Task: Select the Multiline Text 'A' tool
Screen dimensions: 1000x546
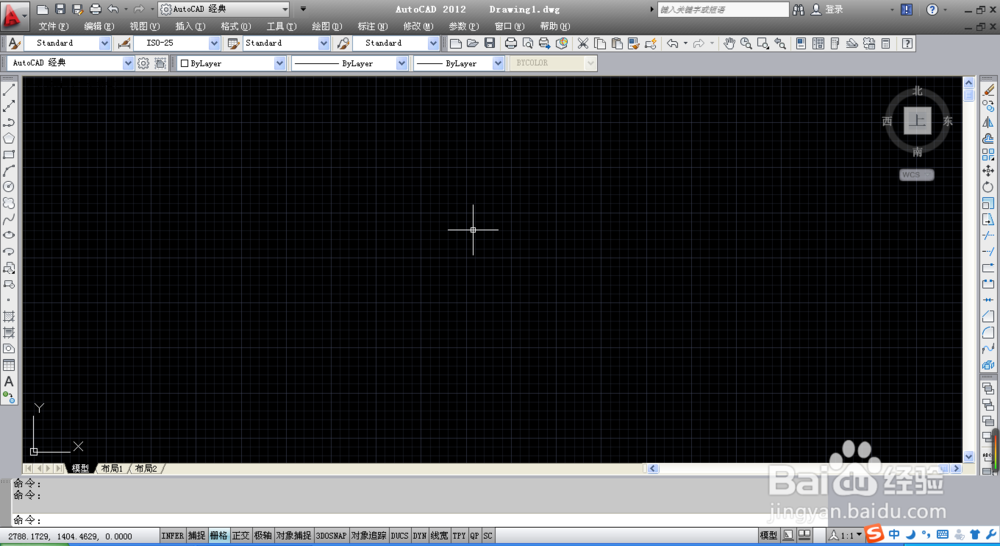Action: pos(9,381)
